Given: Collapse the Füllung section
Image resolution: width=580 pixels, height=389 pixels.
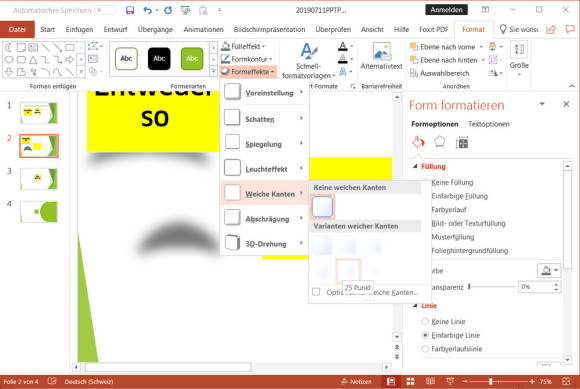Looking at the screenshot, I should point(415,166).
